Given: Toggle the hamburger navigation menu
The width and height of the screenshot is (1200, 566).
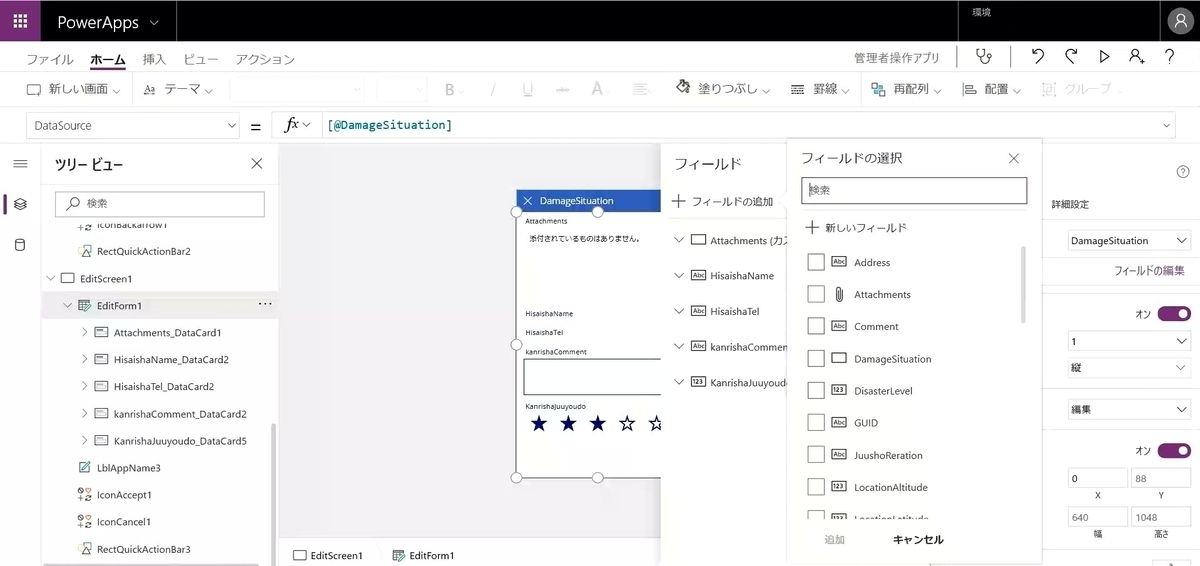Looking at the screenshot, I should click(x=20, y=164).
